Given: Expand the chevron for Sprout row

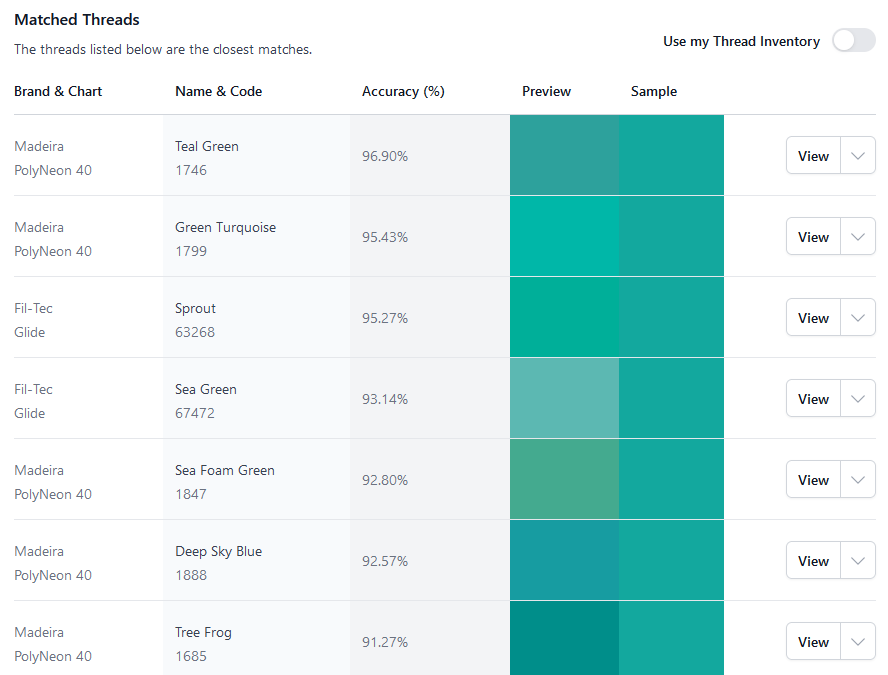Looking at the screenshot, I should (x=858, y=318).
